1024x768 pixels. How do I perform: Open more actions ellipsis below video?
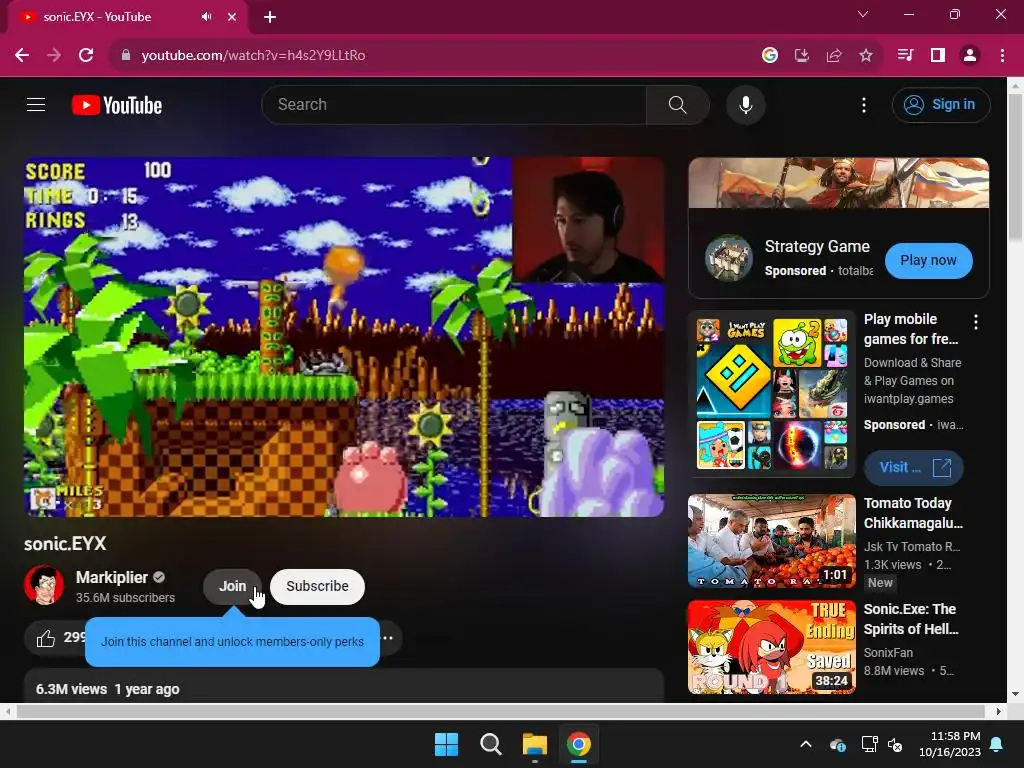click(388, 638)
